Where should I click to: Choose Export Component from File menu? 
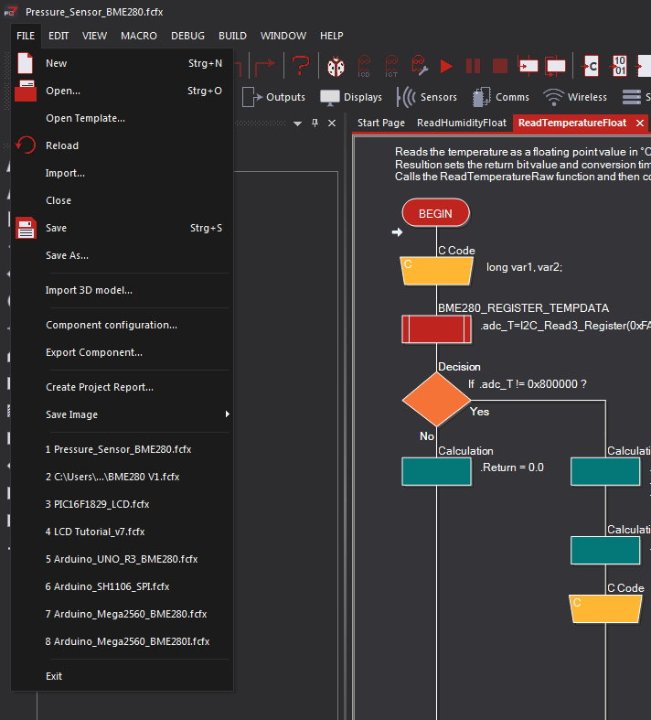tap(122, 353)
